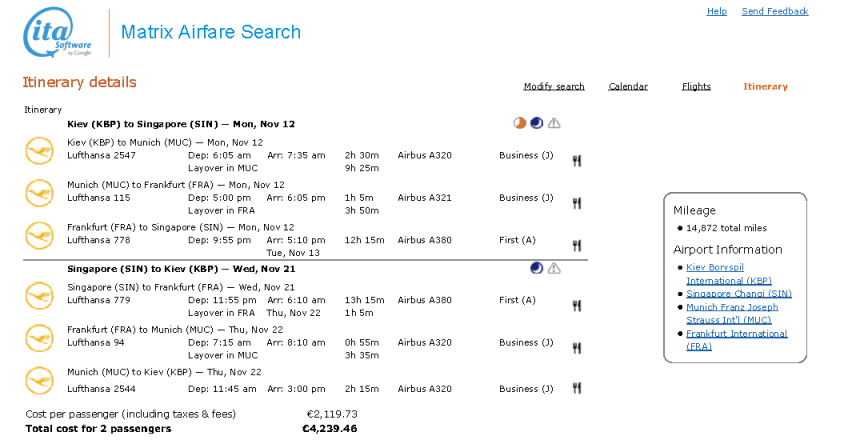
Task: Click the meal icon for Lufthansa 779
Action: point(576,306)
